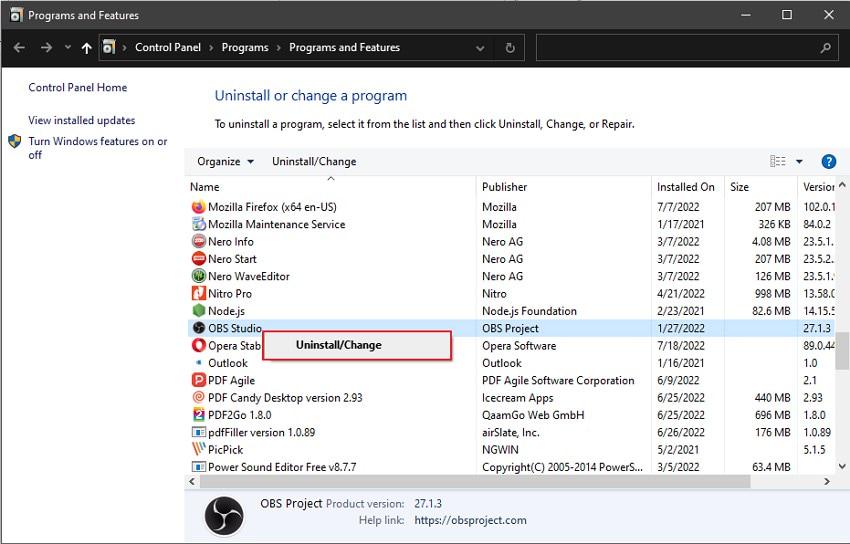Open View installed updates link
This screenshot has width=850, height=544.
pos(82,121)
